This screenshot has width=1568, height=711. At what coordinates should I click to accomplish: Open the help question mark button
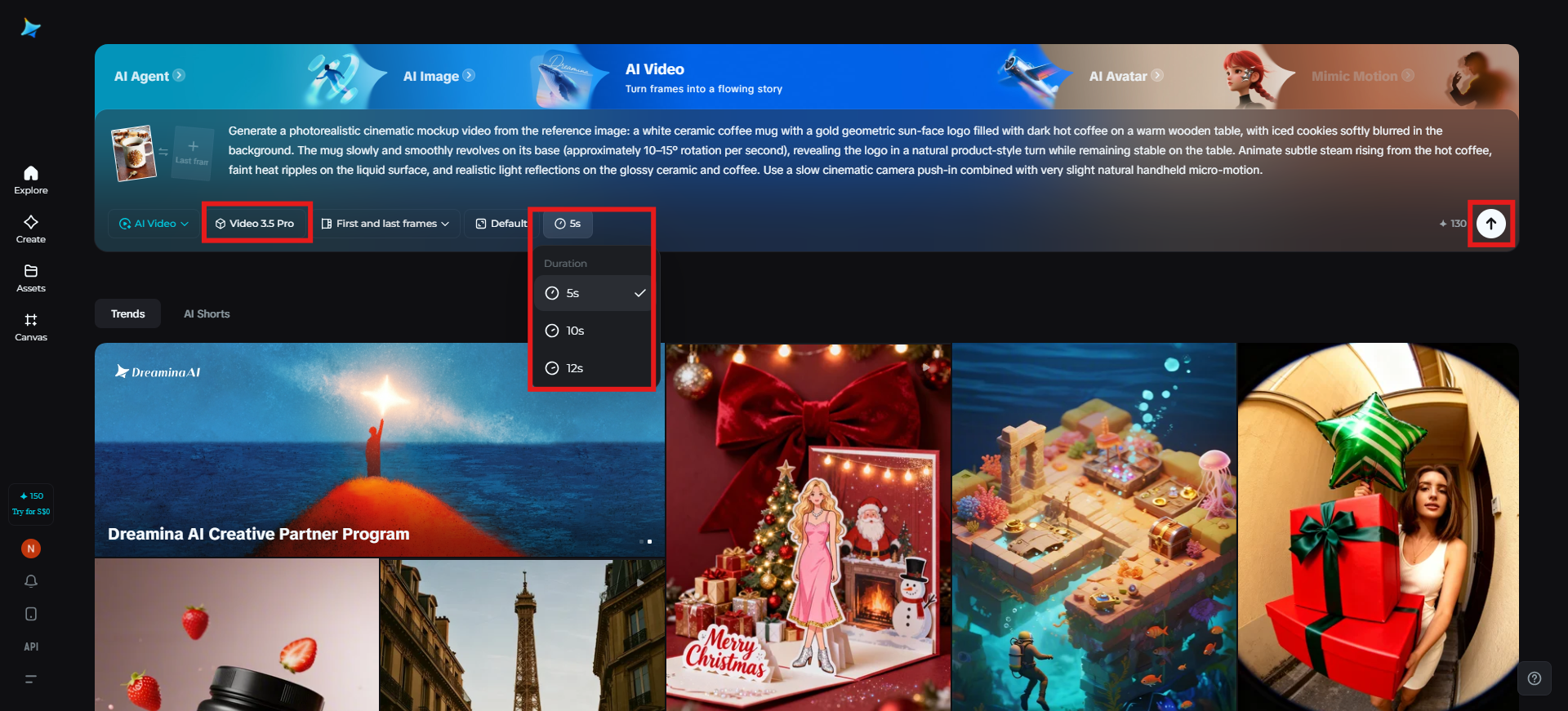click(x=1535, y=678)
